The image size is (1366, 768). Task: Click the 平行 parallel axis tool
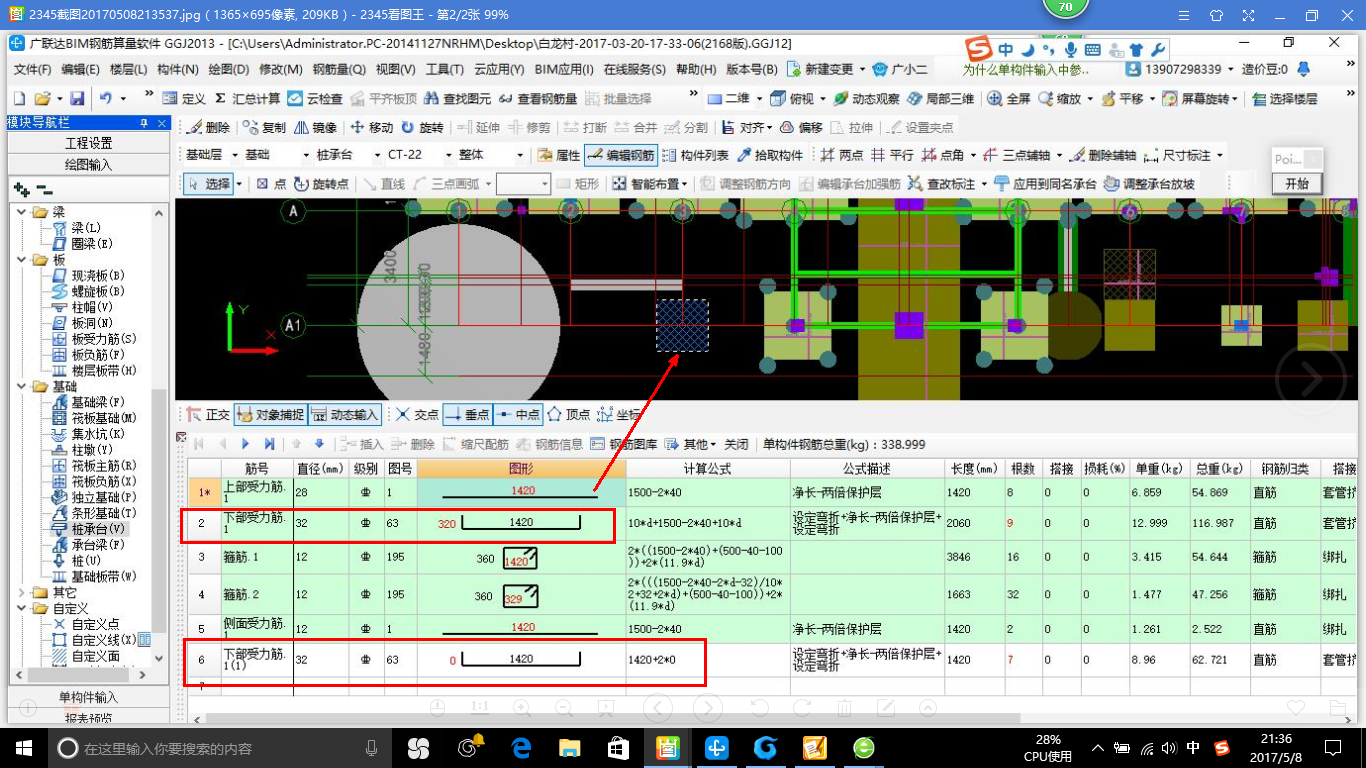coord(891,155)
